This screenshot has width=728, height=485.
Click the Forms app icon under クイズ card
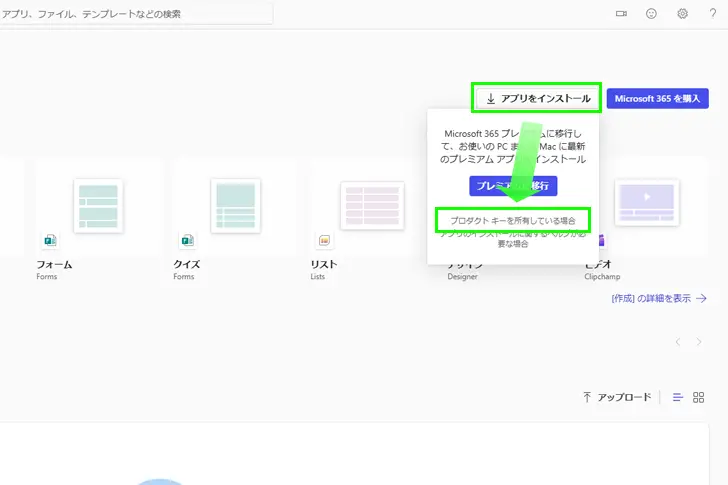[x=188, y=240]
